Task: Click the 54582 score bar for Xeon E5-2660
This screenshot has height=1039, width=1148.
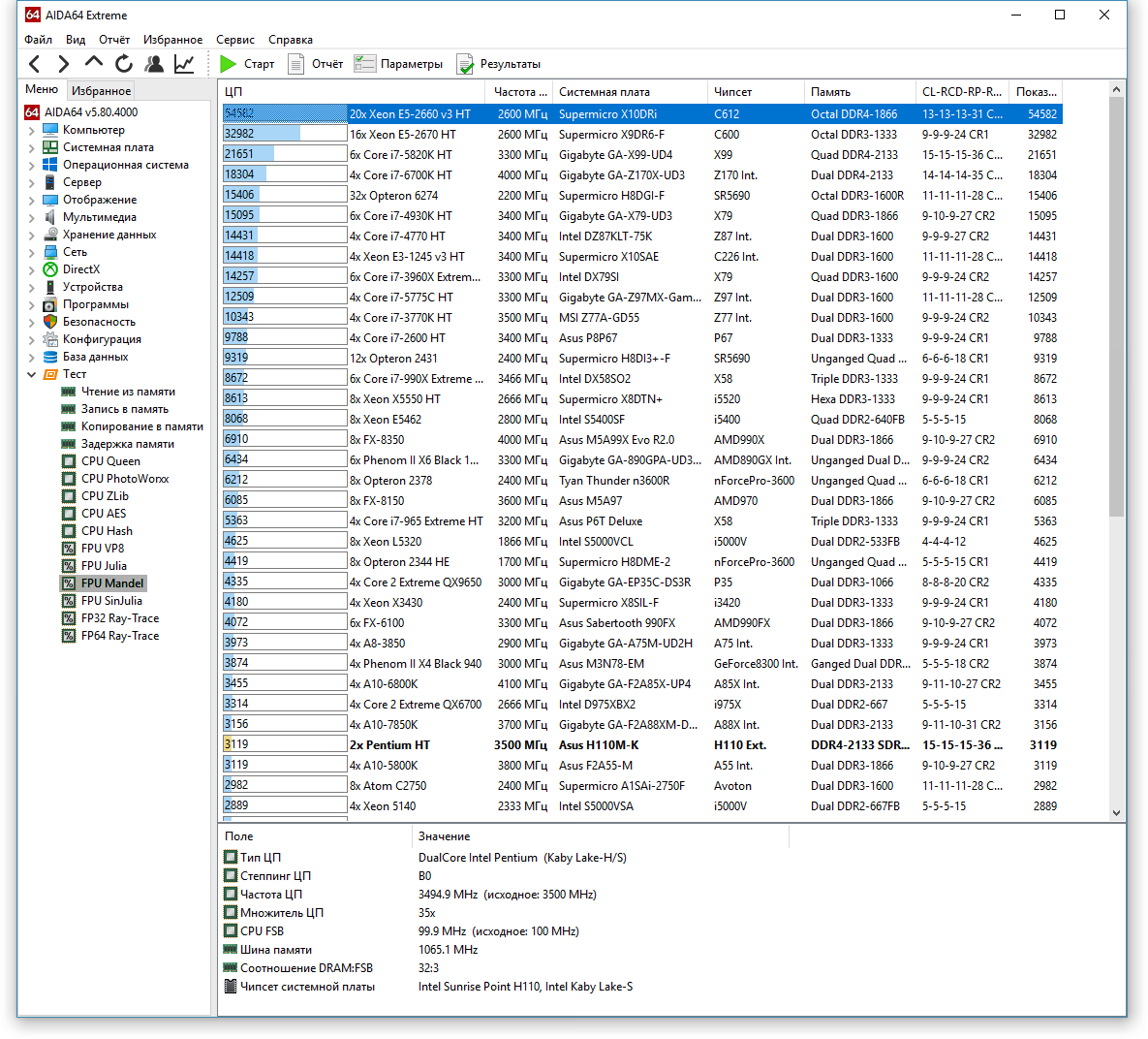Action: click(285, 113)
